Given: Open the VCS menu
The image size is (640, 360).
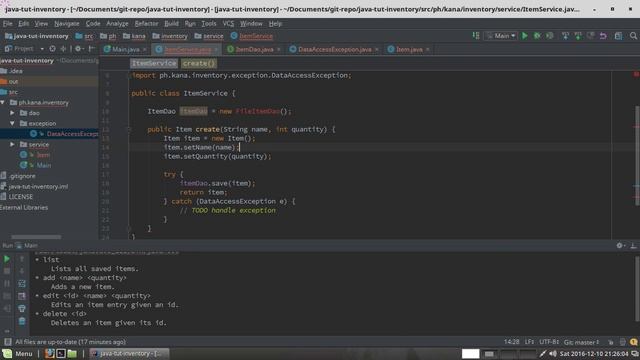Looking at the screenshot, I should coord(228,24).
